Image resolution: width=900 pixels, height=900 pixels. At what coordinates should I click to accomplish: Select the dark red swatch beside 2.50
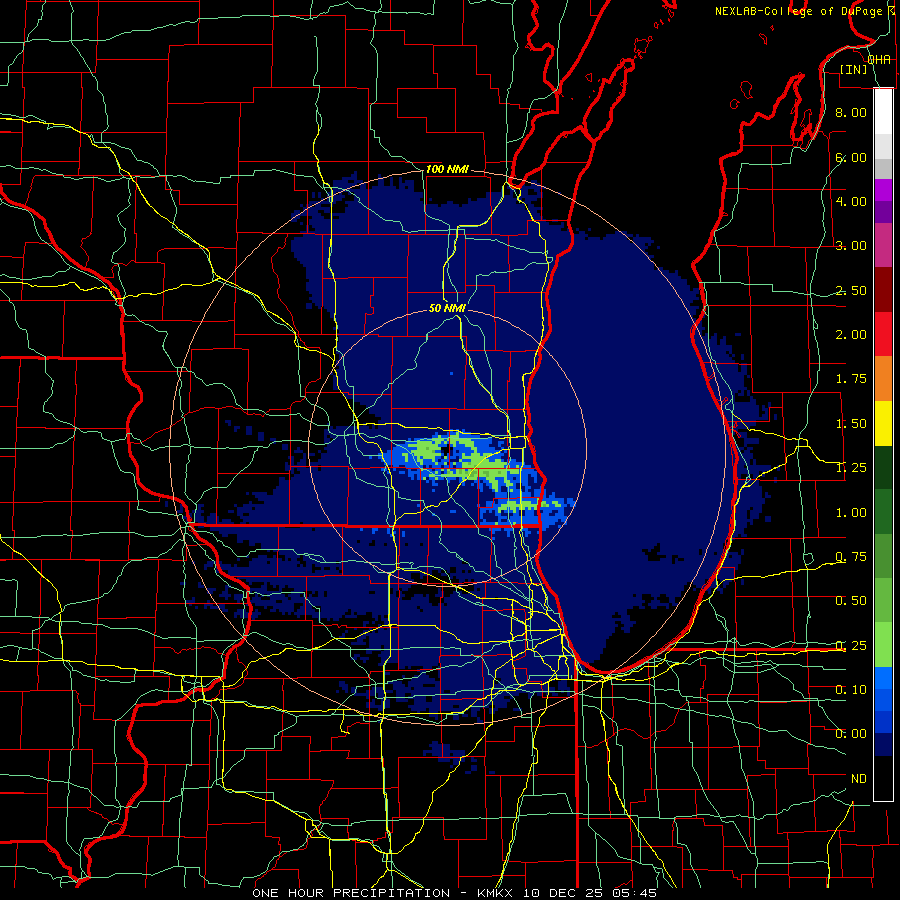click(883, 289)
